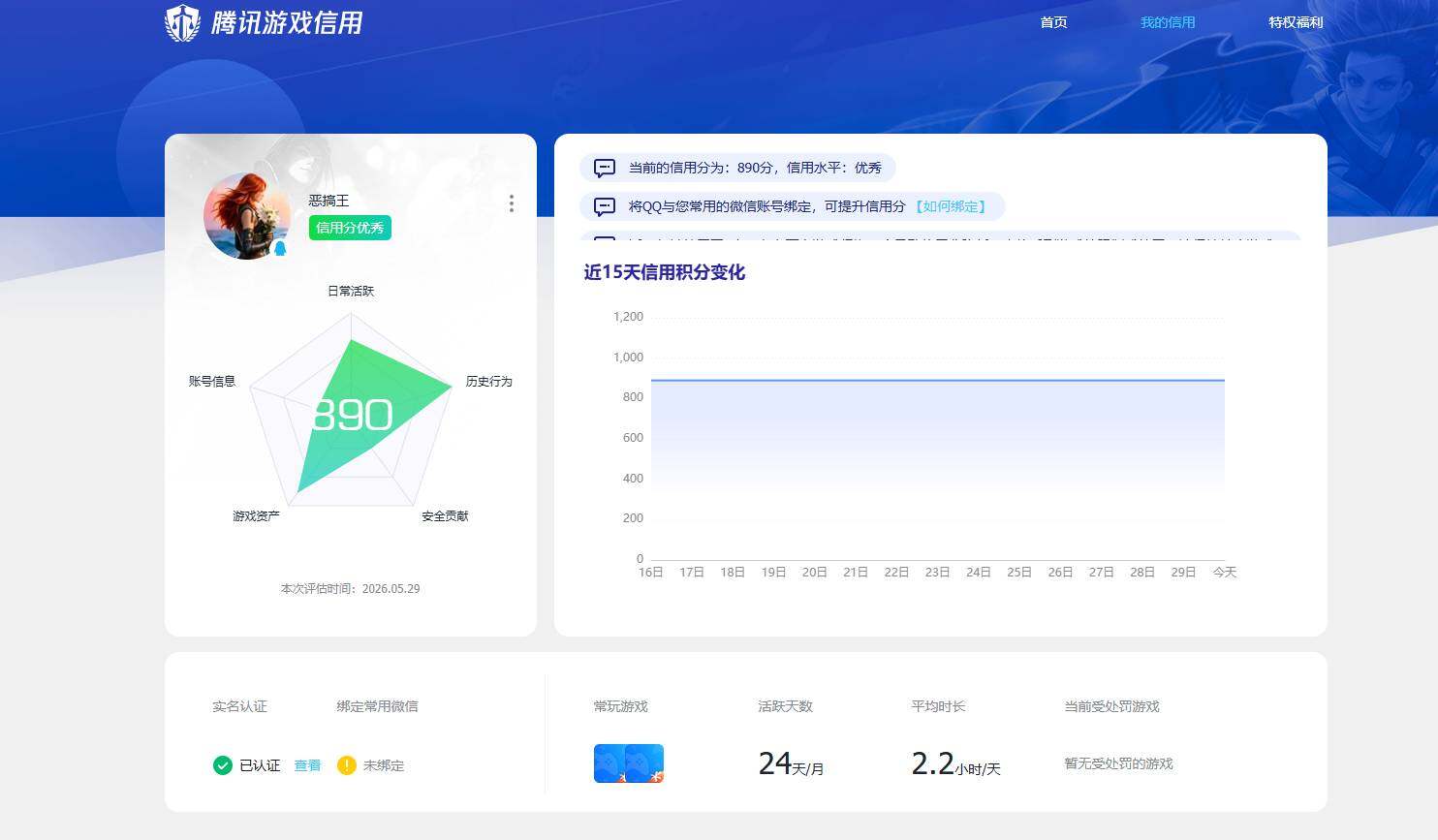Click the 暂无受处罚的游戏 text

(1118, 763)
